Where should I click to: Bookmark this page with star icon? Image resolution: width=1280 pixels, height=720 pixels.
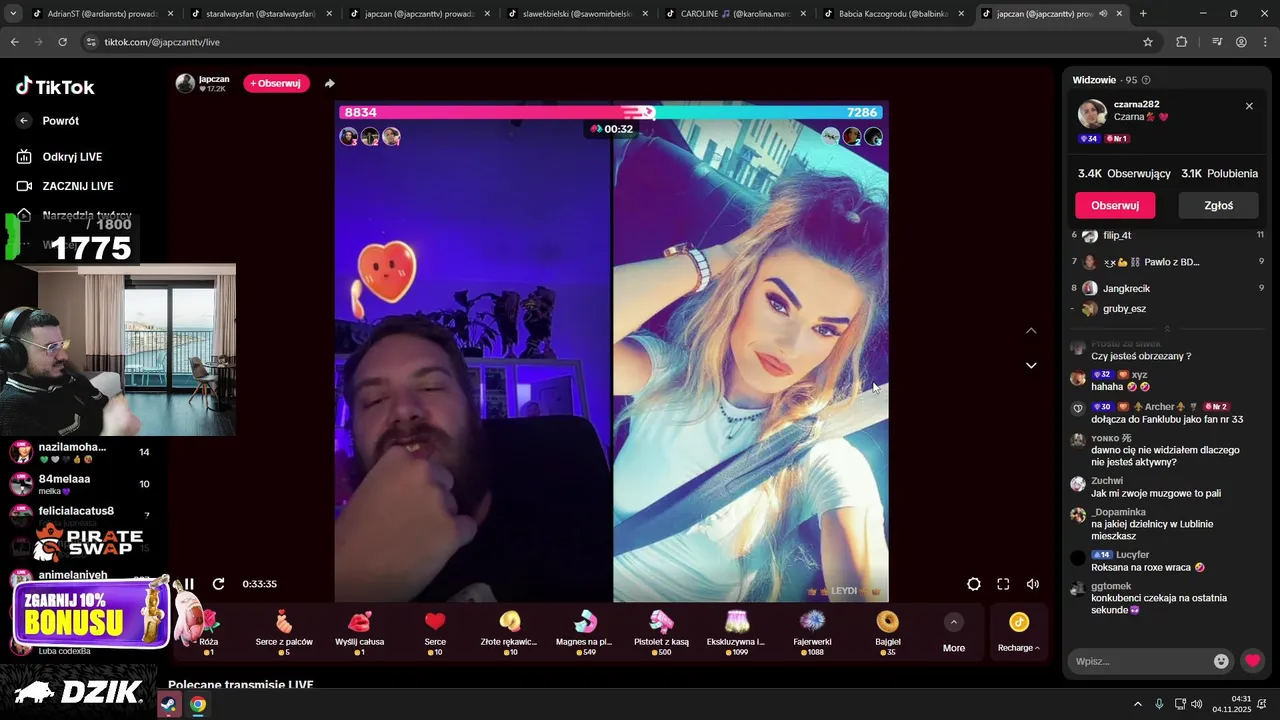(1148, 42)
